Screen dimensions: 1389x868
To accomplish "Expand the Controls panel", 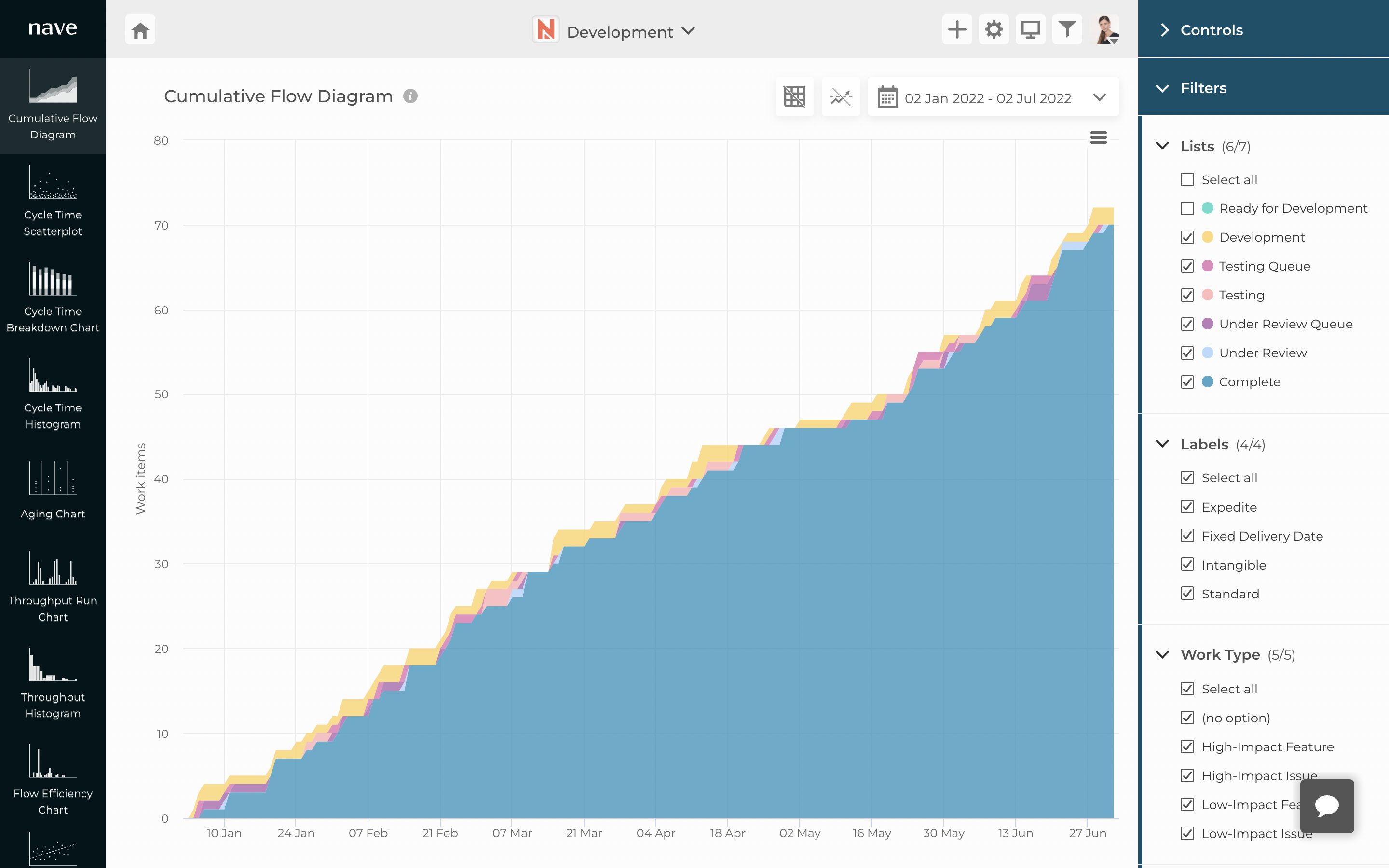I will coord(1164,30).
